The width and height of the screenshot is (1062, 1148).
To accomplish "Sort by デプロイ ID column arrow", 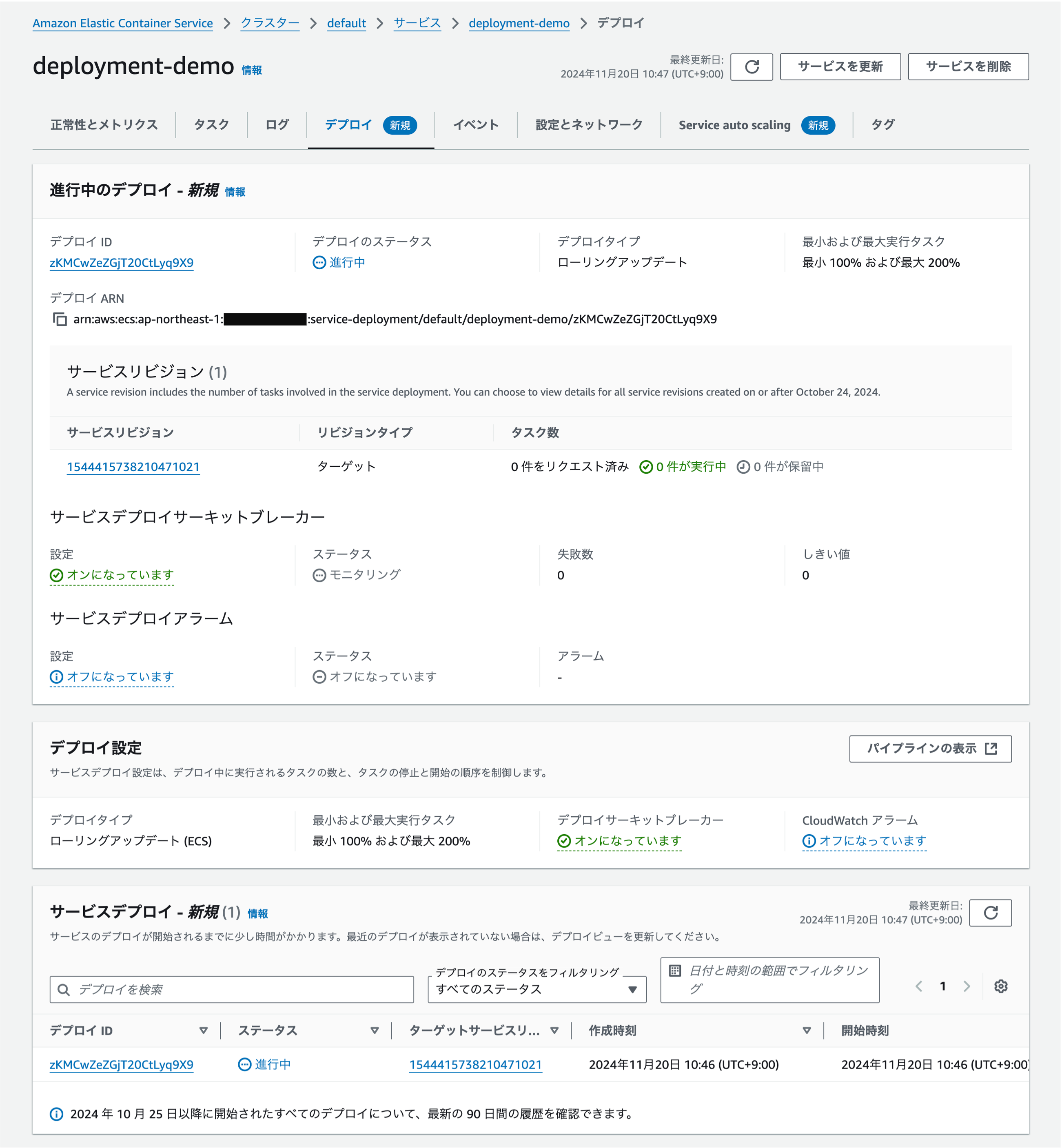I will point(204,1030).
